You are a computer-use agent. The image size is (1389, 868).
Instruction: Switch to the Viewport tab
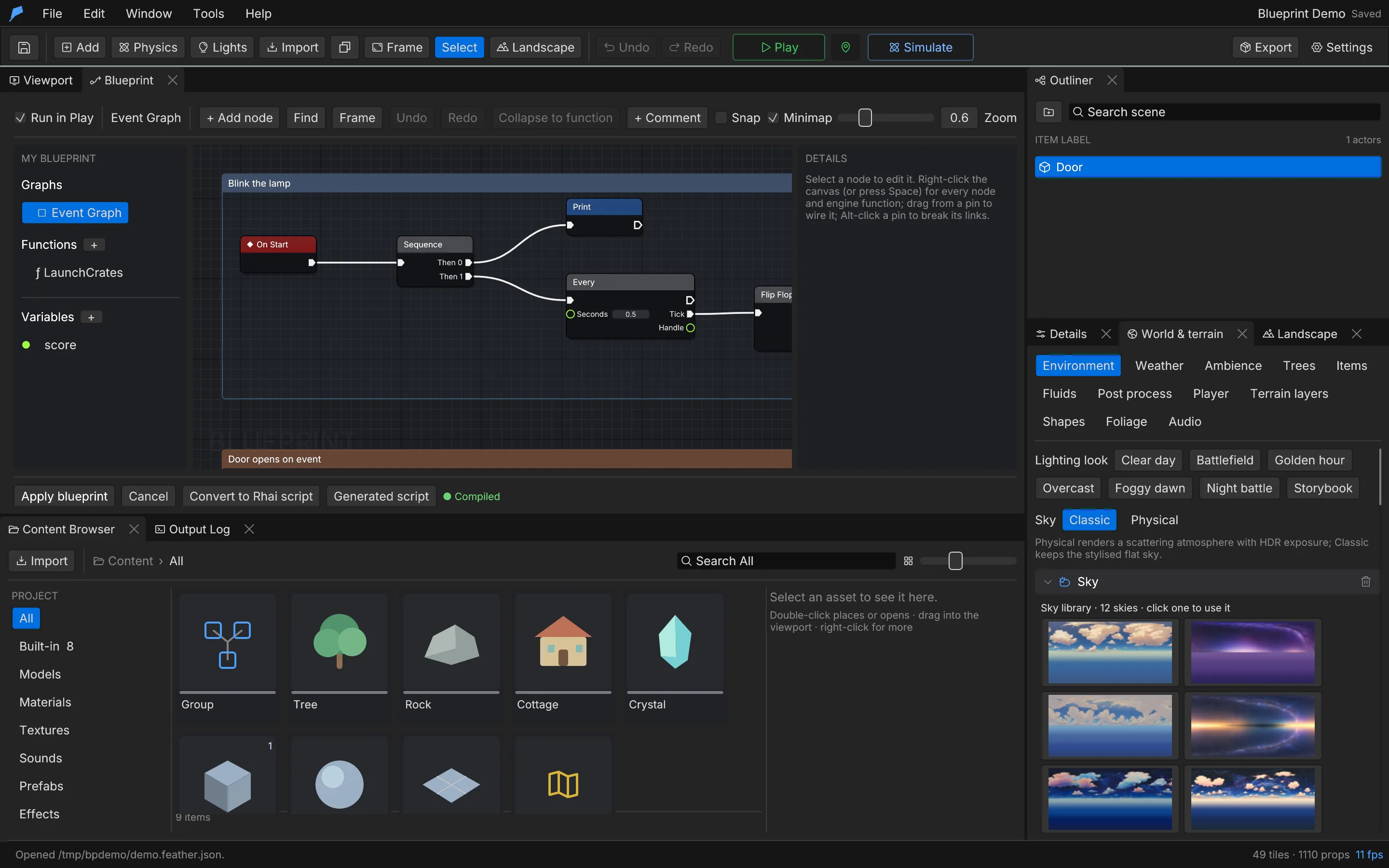[41, 81]
